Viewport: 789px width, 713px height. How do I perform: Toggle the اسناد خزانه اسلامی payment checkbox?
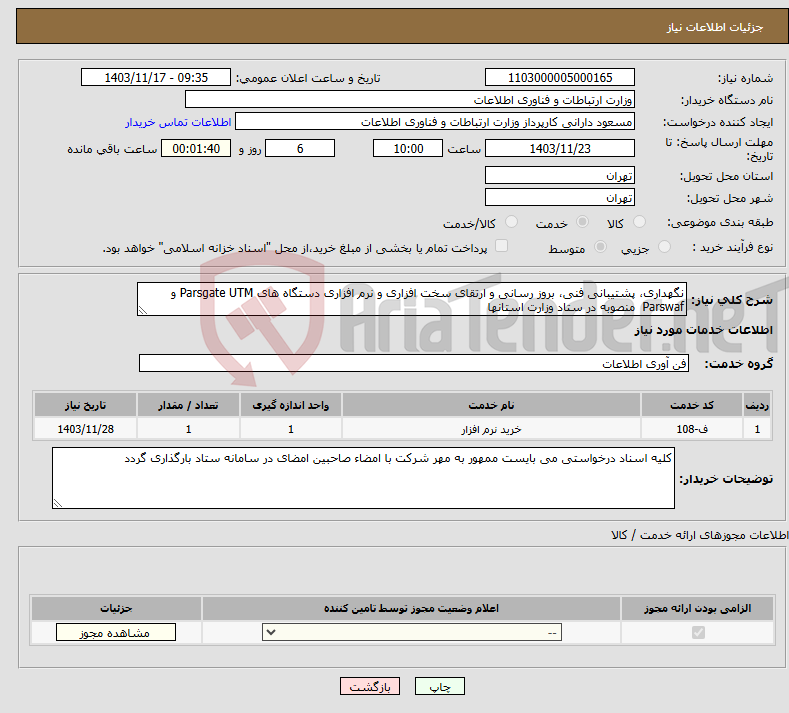pos(501,246)
